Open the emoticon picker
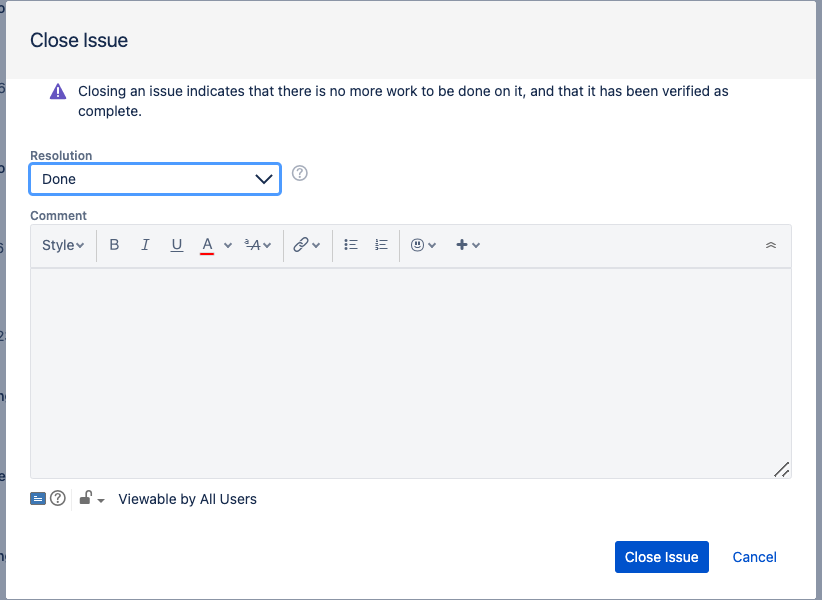The image size is (822, 600). pyautogui.click(x=423, y=245)
